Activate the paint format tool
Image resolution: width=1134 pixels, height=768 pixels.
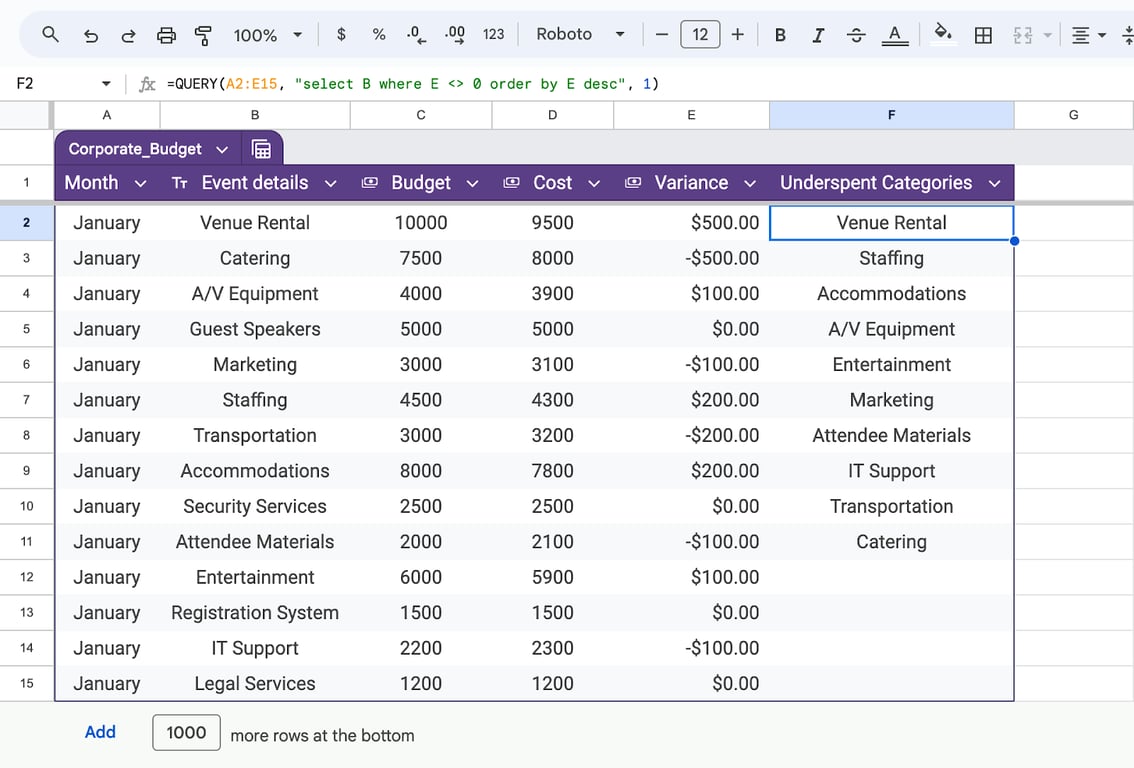click(203, 35)
